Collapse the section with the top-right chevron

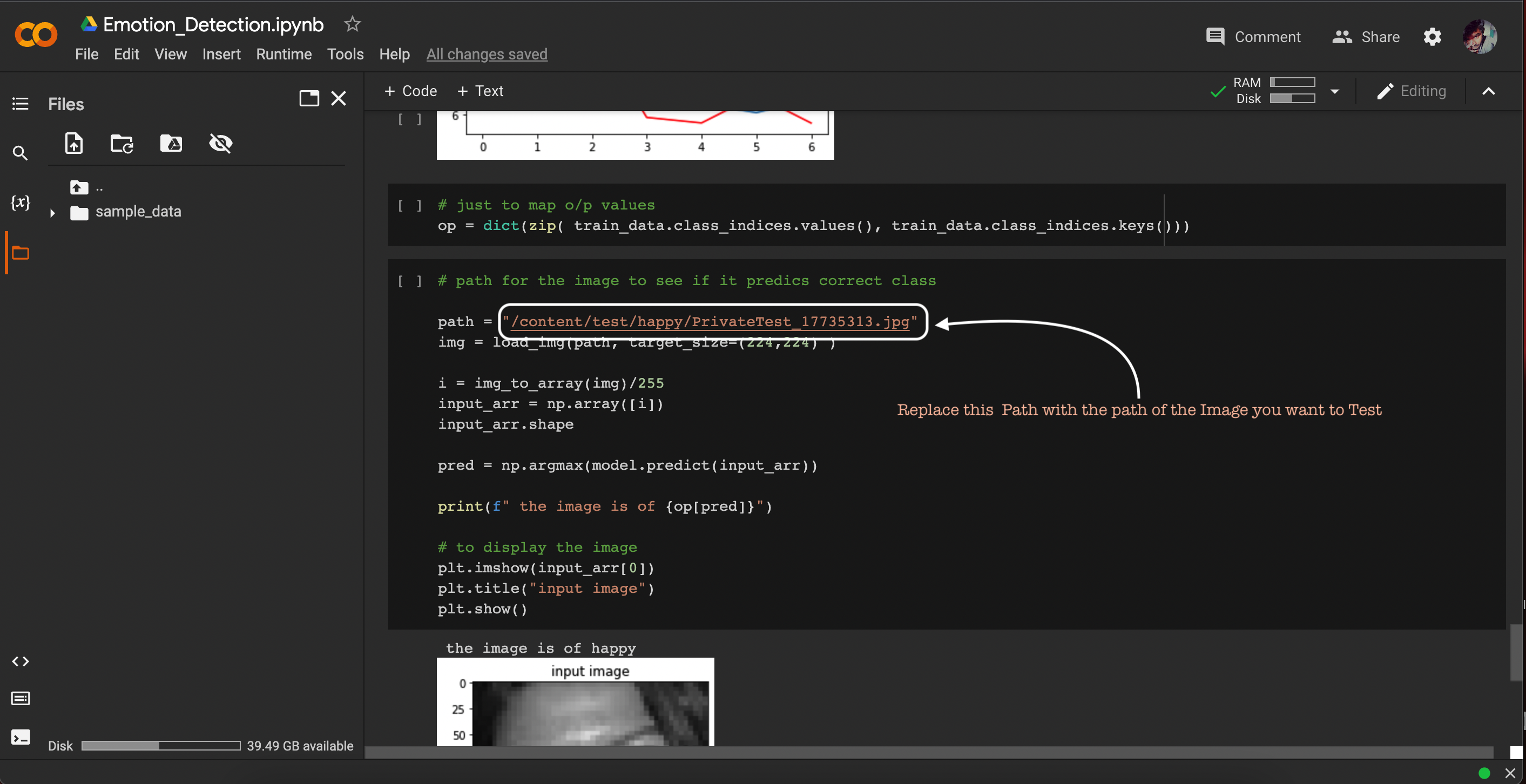pos(1489,91)
